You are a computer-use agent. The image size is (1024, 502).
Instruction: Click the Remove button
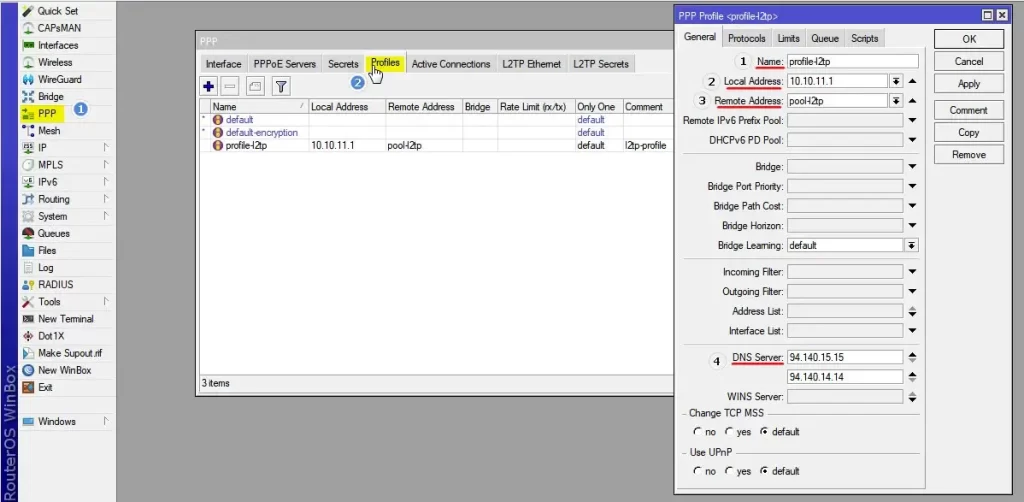[x=969, y=155]
